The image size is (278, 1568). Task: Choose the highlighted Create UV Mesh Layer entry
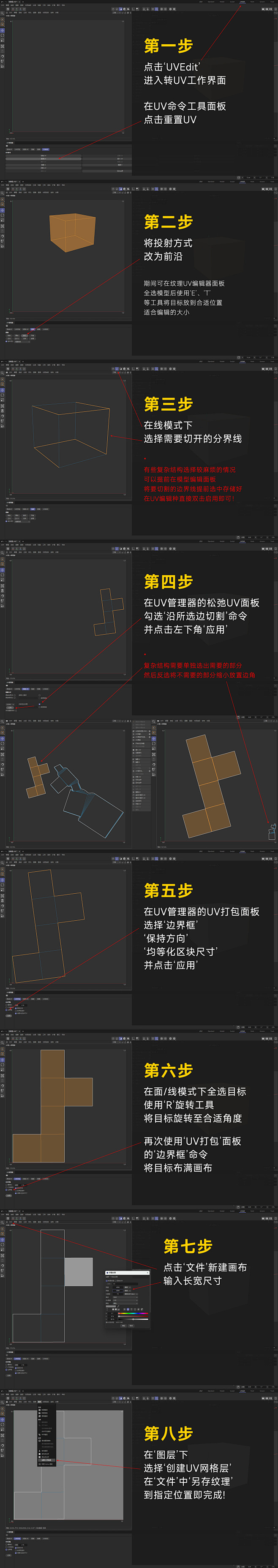pos(46,1460)
